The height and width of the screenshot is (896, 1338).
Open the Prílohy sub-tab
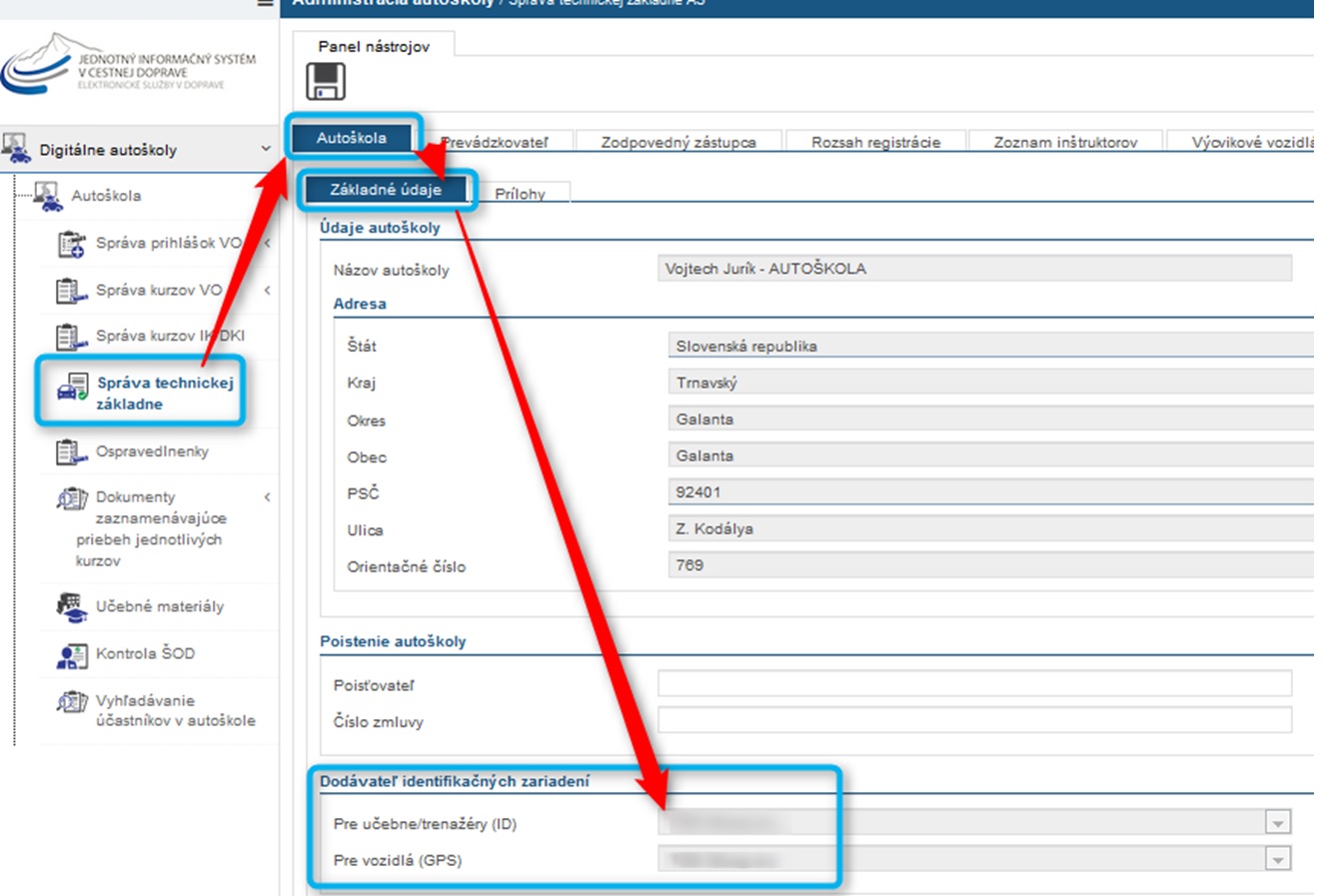click(521, 194)
